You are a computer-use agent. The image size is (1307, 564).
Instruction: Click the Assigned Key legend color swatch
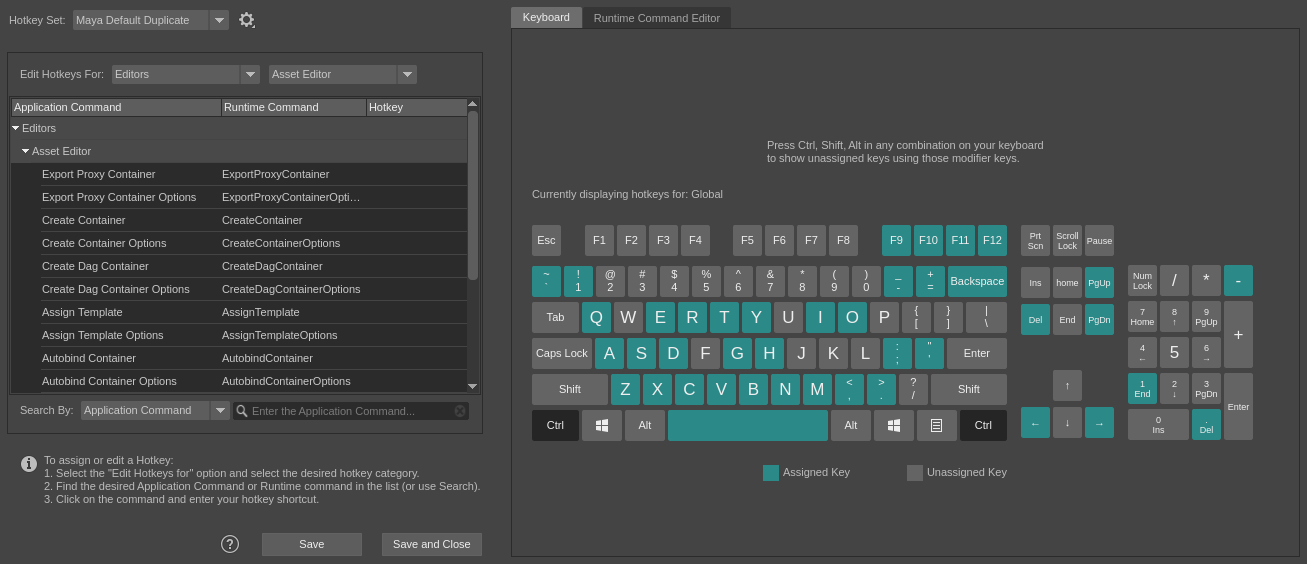coord(771,473)
